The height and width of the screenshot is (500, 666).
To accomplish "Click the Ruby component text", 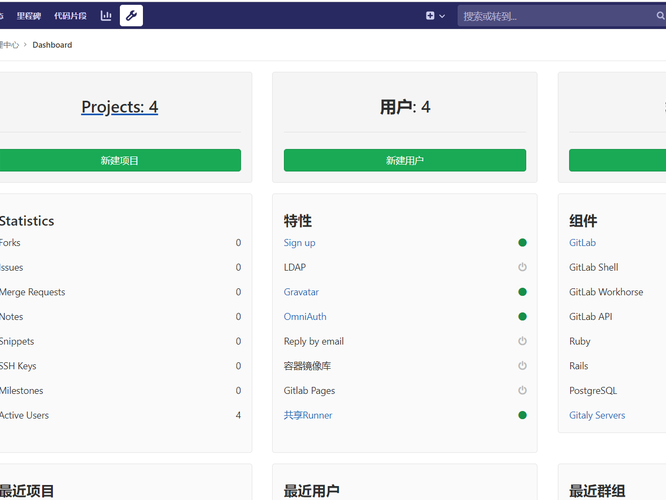I will coord(580,342).
